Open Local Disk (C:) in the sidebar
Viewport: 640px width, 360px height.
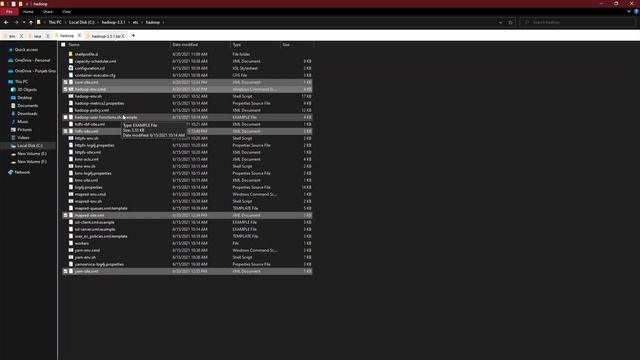pos(30,146)
